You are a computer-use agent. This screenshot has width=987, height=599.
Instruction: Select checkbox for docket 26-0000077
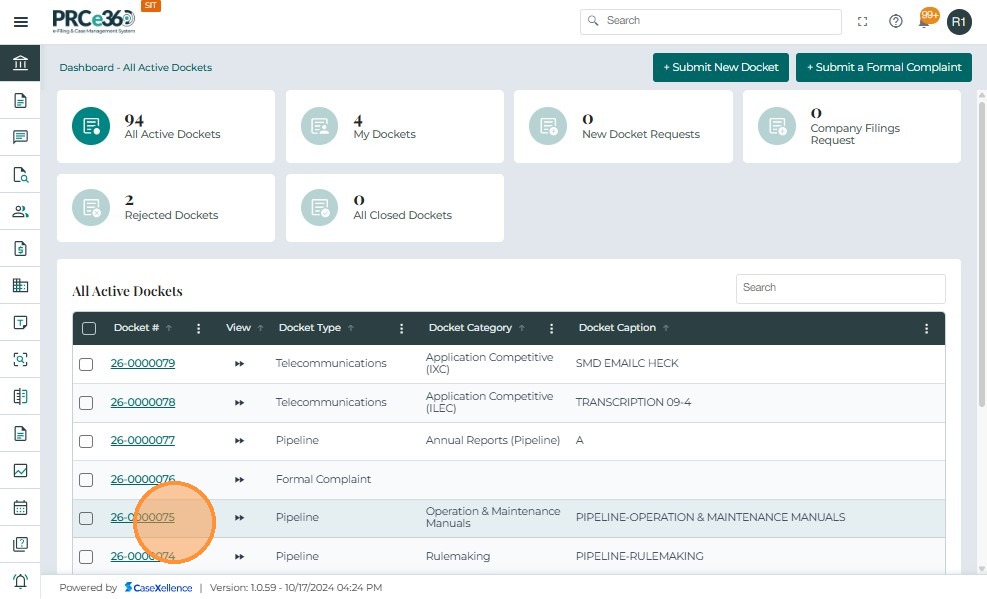(x=86, y=441)
